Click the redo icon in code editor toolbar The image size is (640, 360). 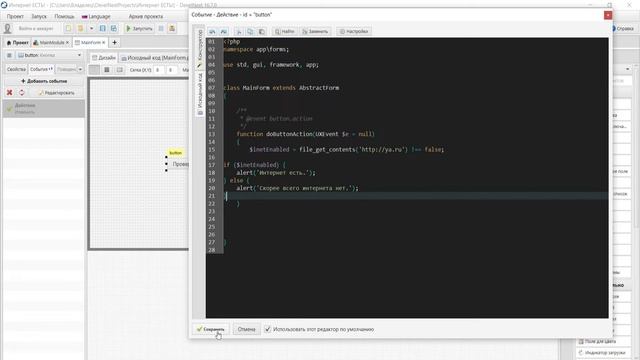(224, 31)
